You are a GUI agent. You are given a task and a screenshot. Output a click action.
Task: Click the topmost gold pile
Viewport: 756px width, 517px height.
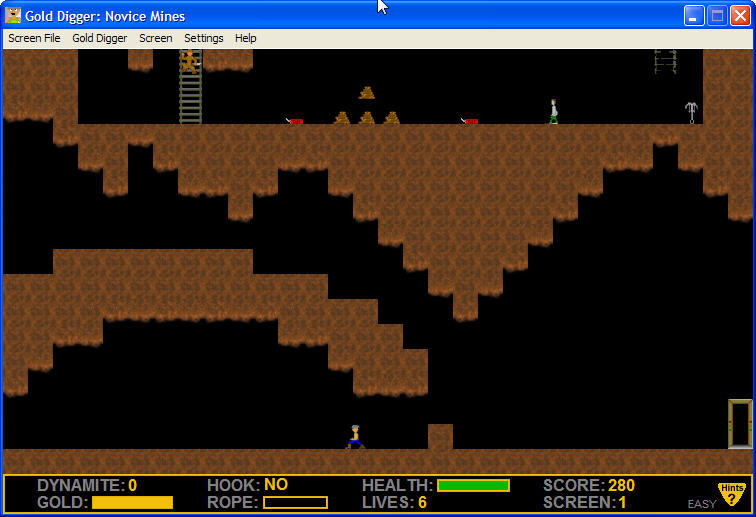[367, 93]
